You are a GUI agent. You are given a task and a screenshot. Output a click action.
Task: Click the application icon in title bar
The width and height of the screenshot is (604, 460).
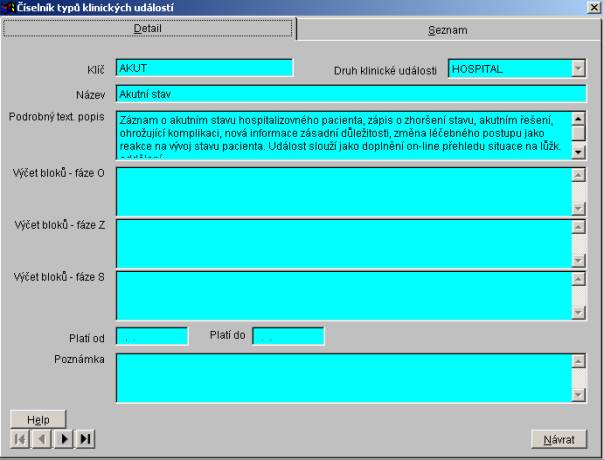click(8, 7)
